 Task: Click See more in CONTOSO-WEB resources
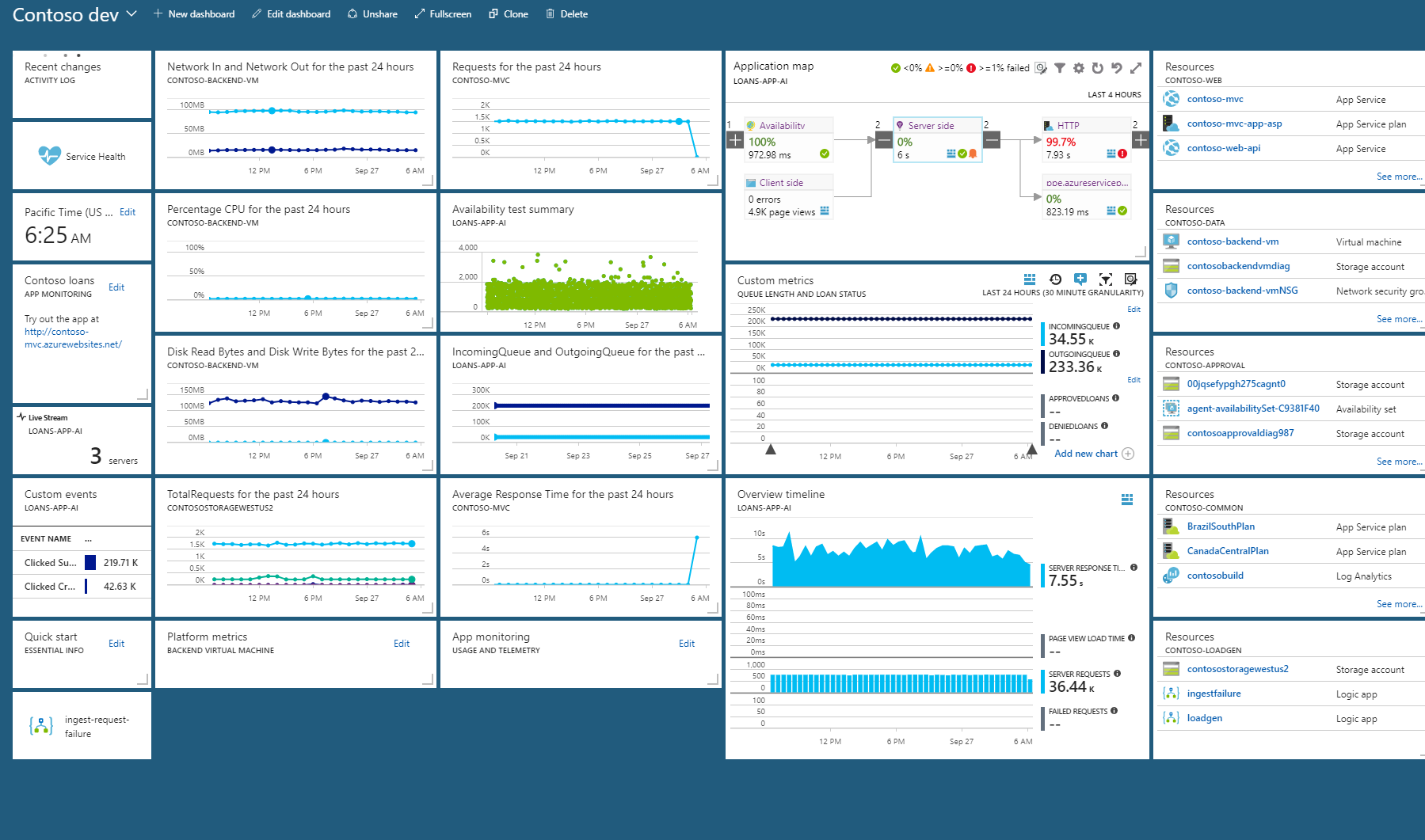coord(1399,177)
